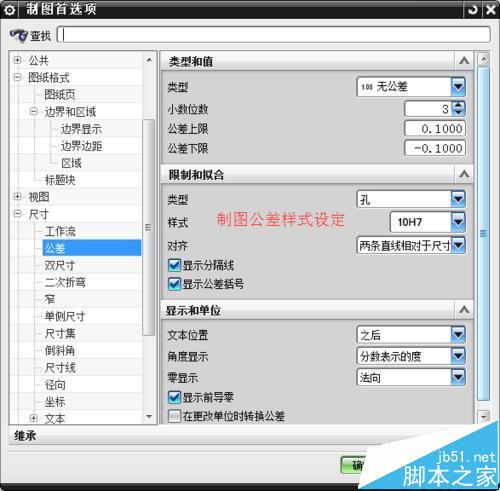
Task: Click the right panel scrollbar down arrow
Action: click(483, 416)
